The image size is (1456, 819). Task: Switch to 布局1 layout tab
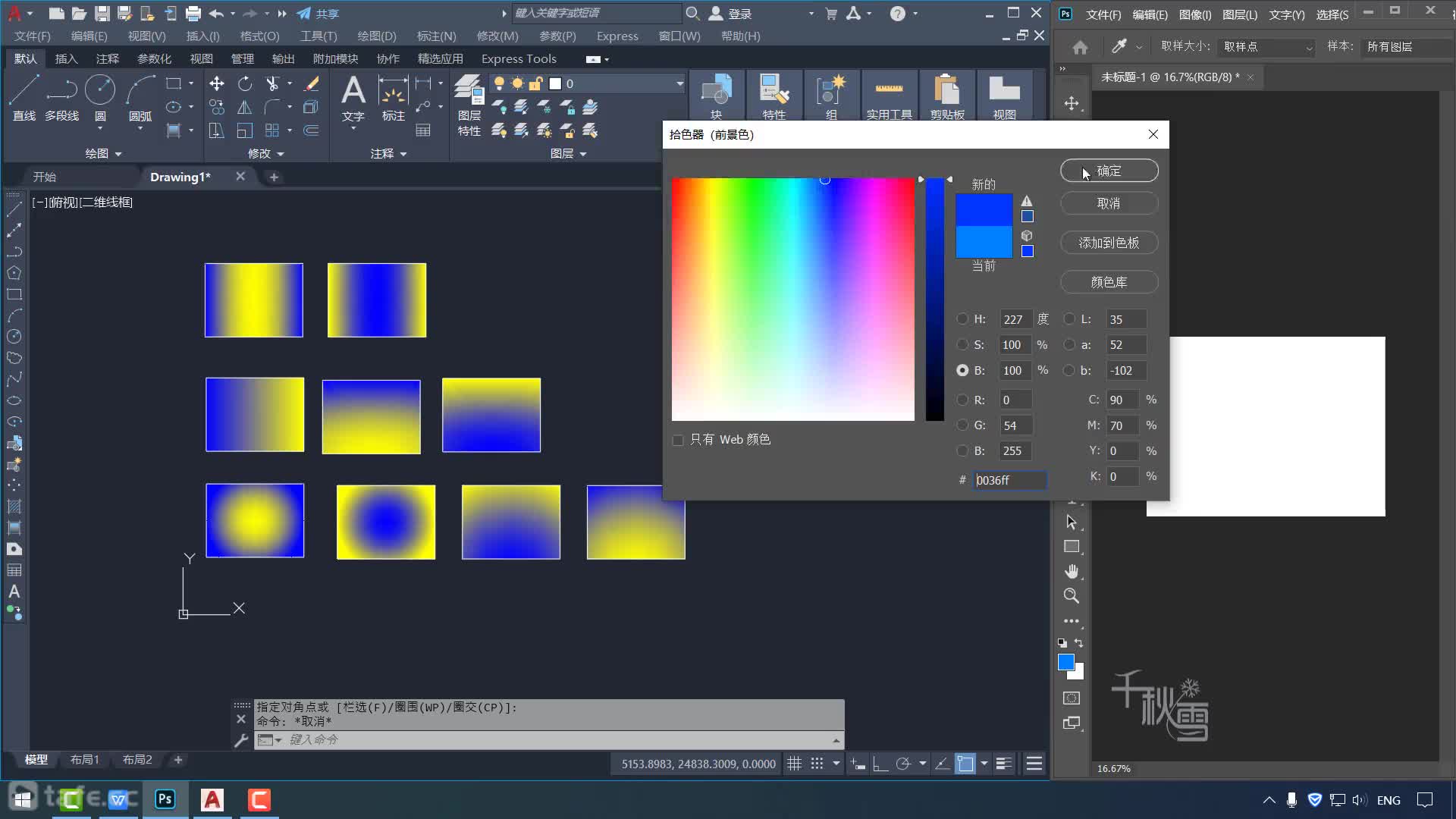click(x=84, y=759)
